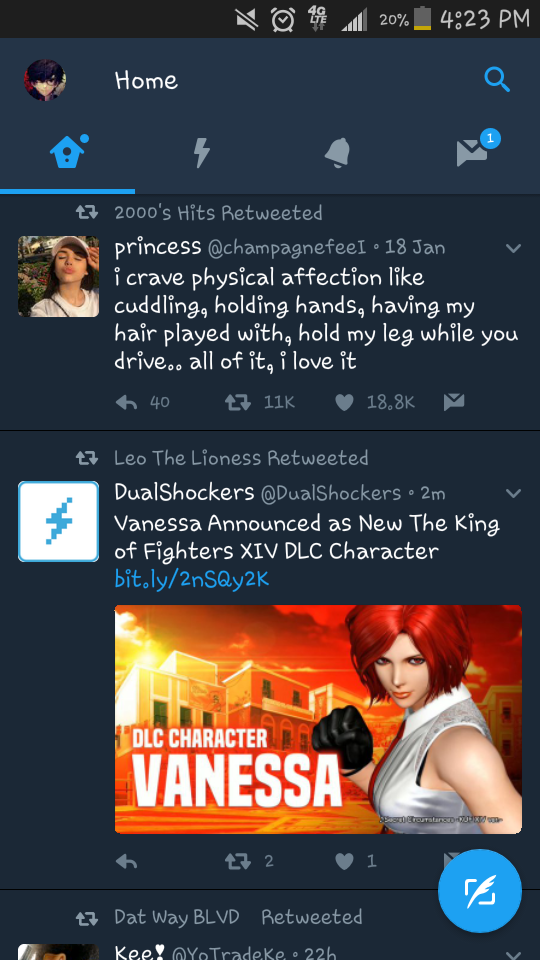
Task: Expand options chevron on DualShockers tweet
Action: pos(513,493)
